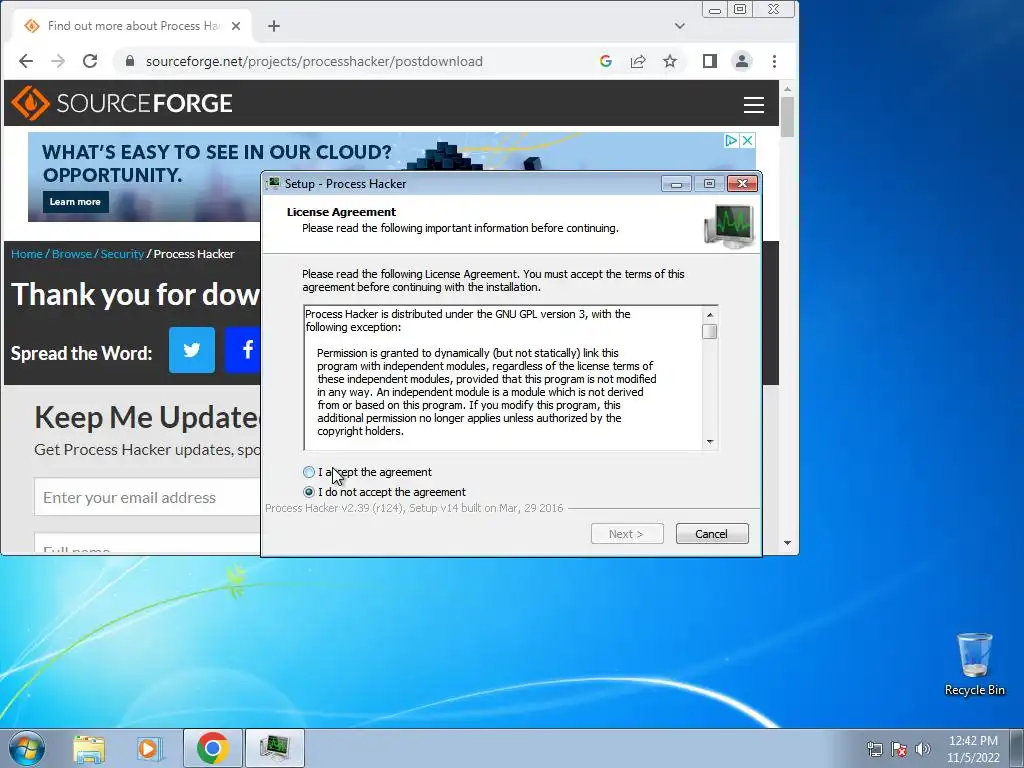Close the ad with the X icon
Screen dimensions: 1024x768
(748, 140)
